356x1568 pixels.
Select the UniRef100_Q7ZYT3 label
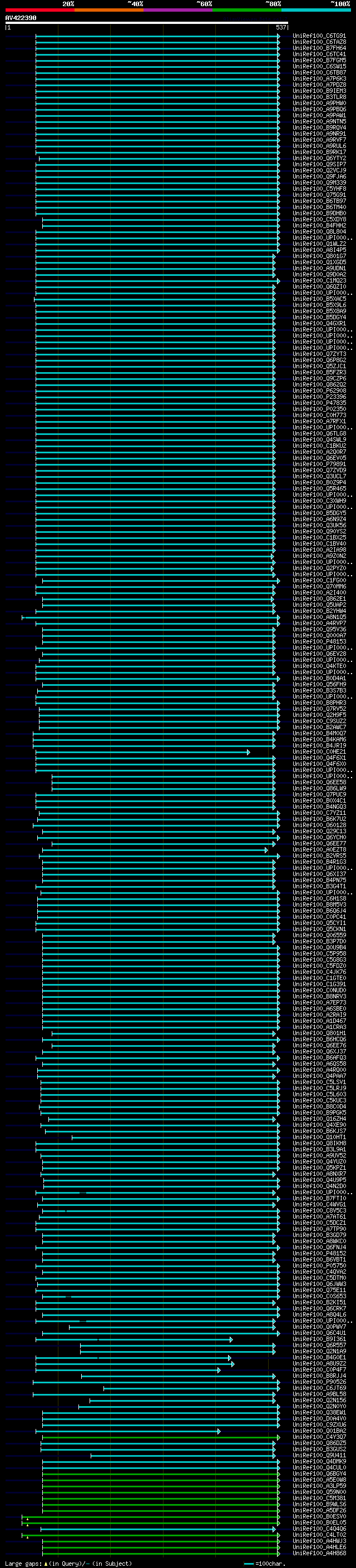tap(319, 354)
